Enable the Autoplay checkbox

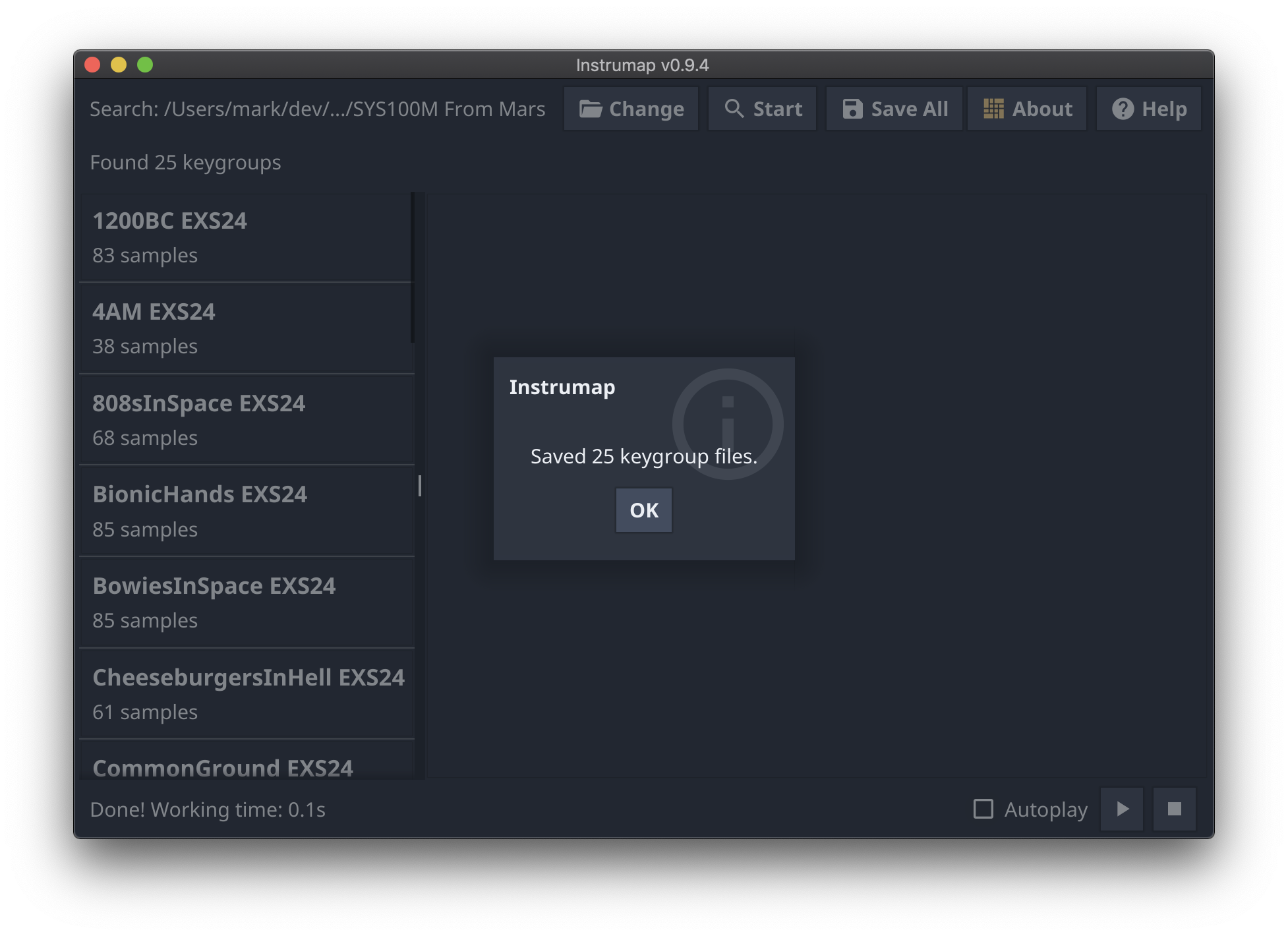(x=983, y=809)
